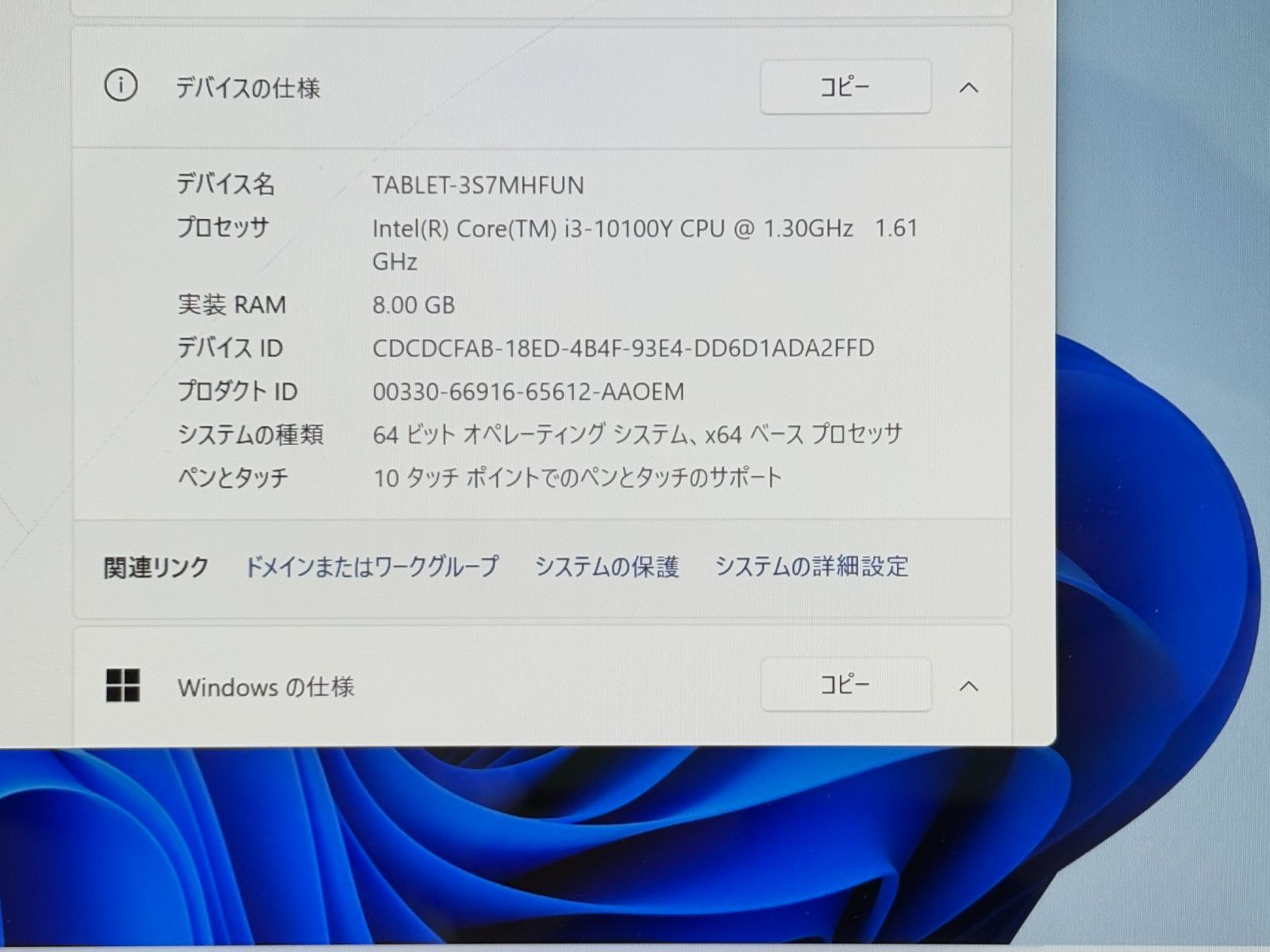Copy Windows specifications with コピー button

coord(845,685)
